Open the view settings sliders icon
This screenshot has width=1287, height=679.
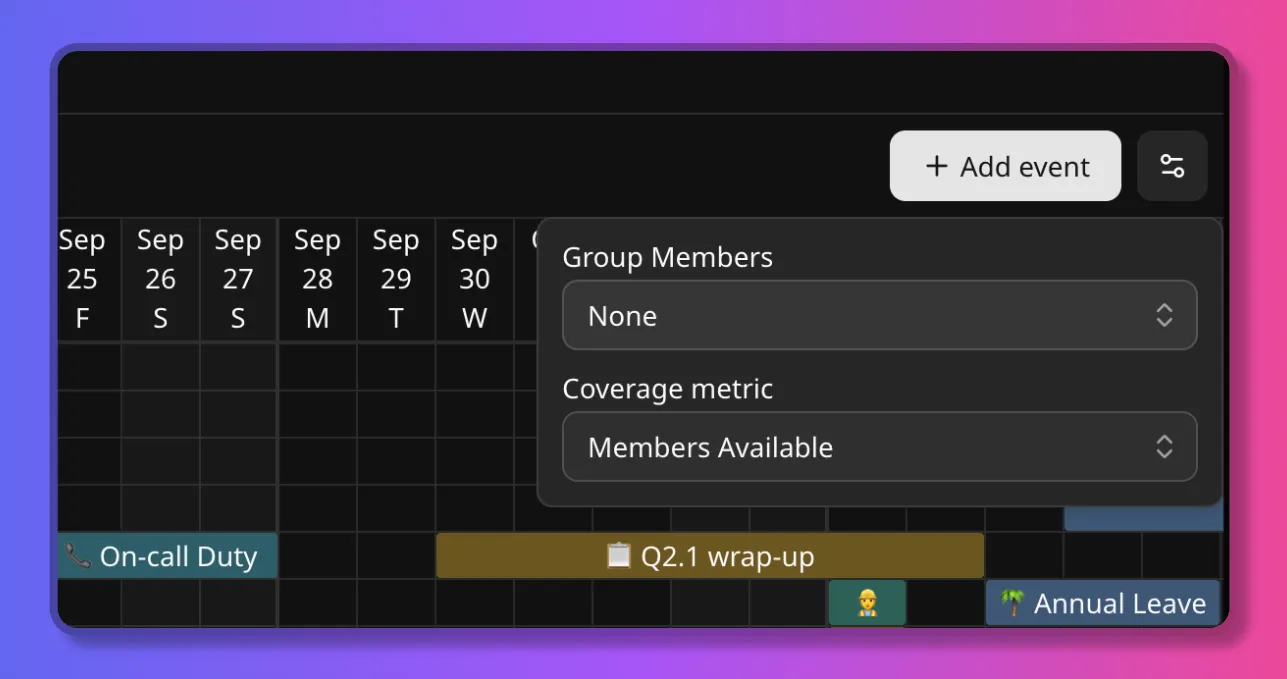1172,166
